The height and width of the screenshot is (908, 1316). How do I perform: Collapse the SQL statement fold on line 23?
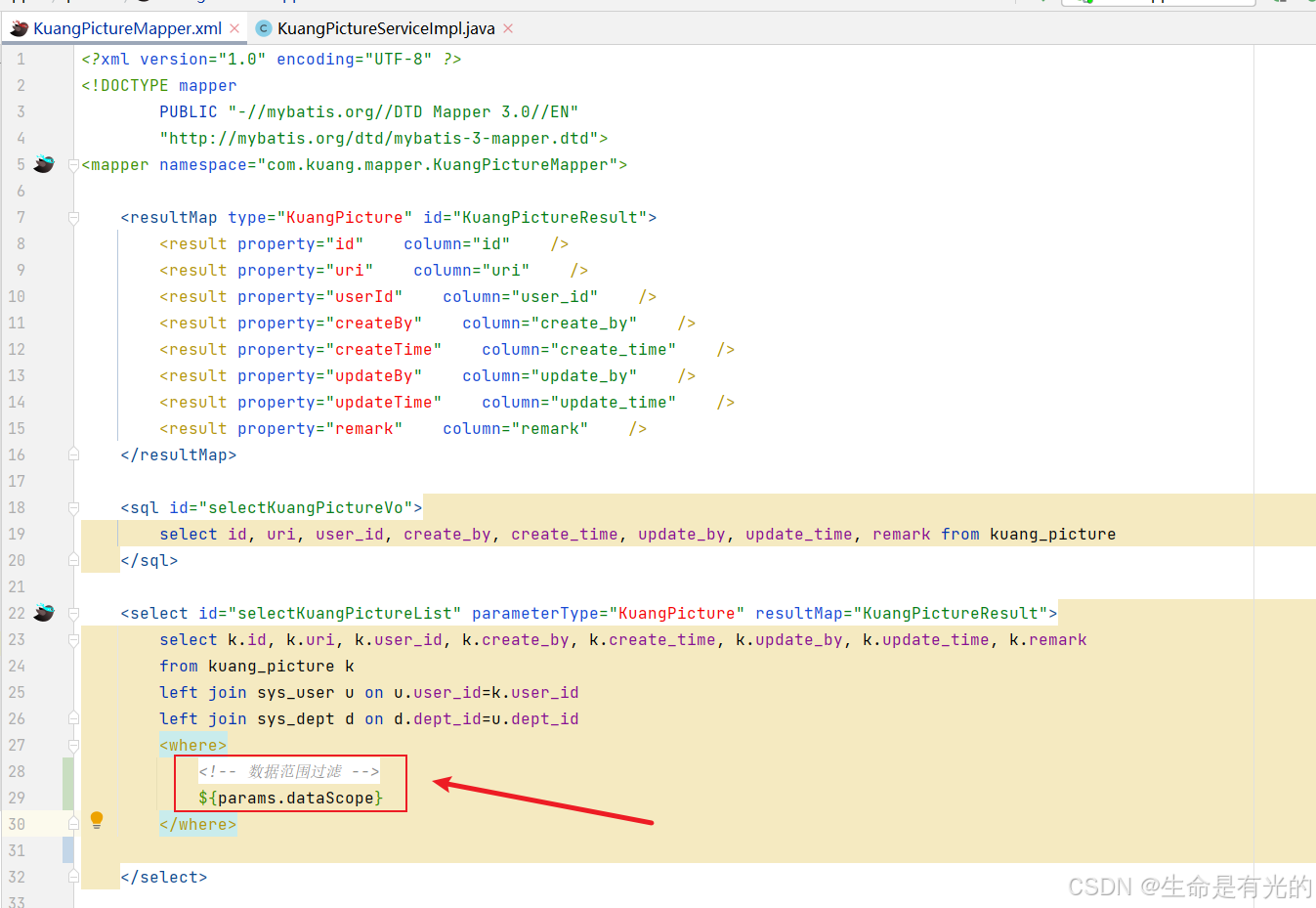pyautogui.click(x=73, y=640)
